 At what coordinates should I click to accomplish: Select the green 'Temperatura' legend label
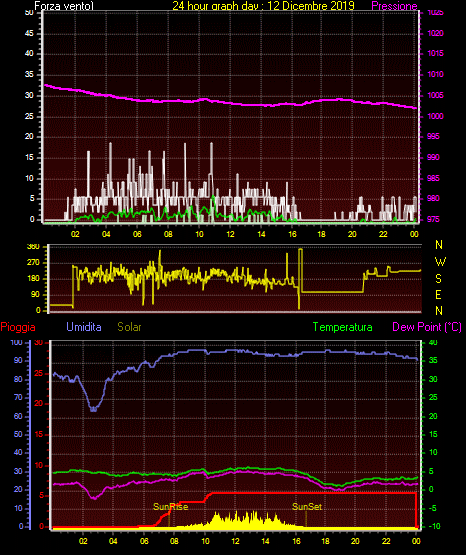[x=343, y=327]
